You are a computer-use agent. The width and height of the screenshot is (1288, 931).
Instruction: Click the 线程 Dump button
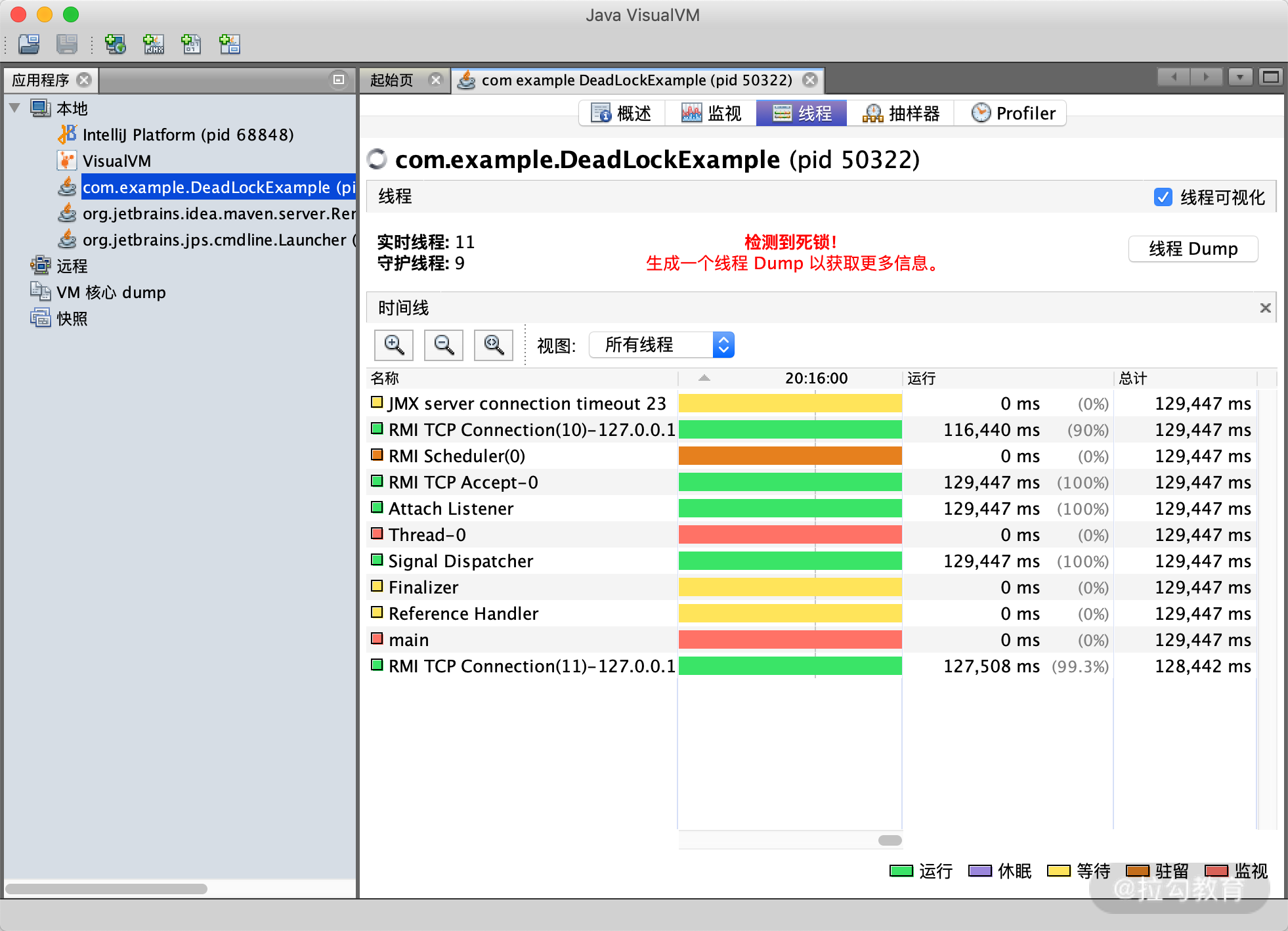point(1193,249)
